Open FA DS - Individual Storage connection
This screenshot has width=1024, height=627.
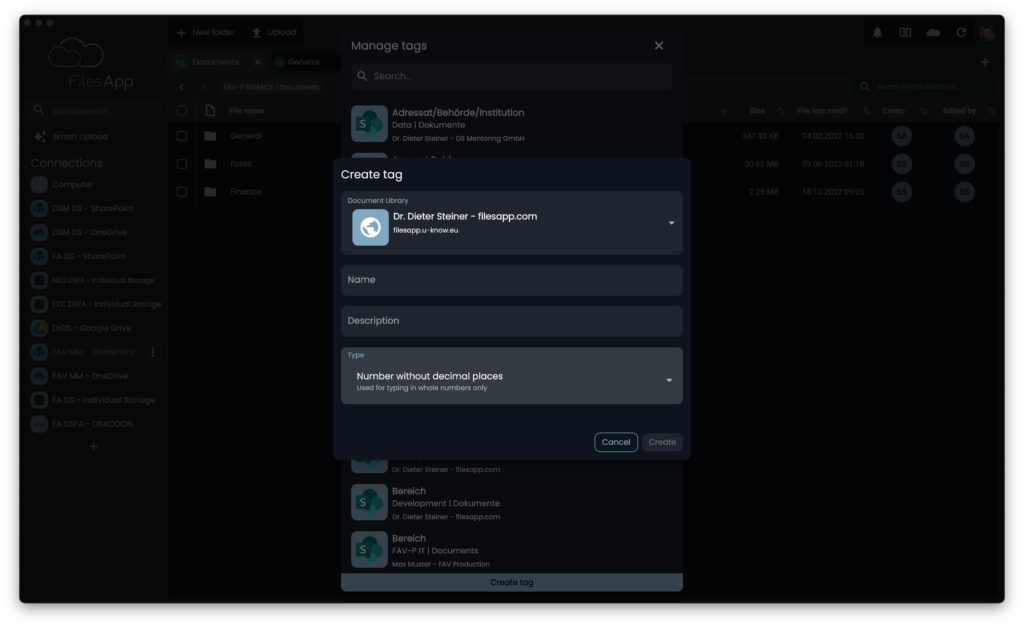point(95,400)
